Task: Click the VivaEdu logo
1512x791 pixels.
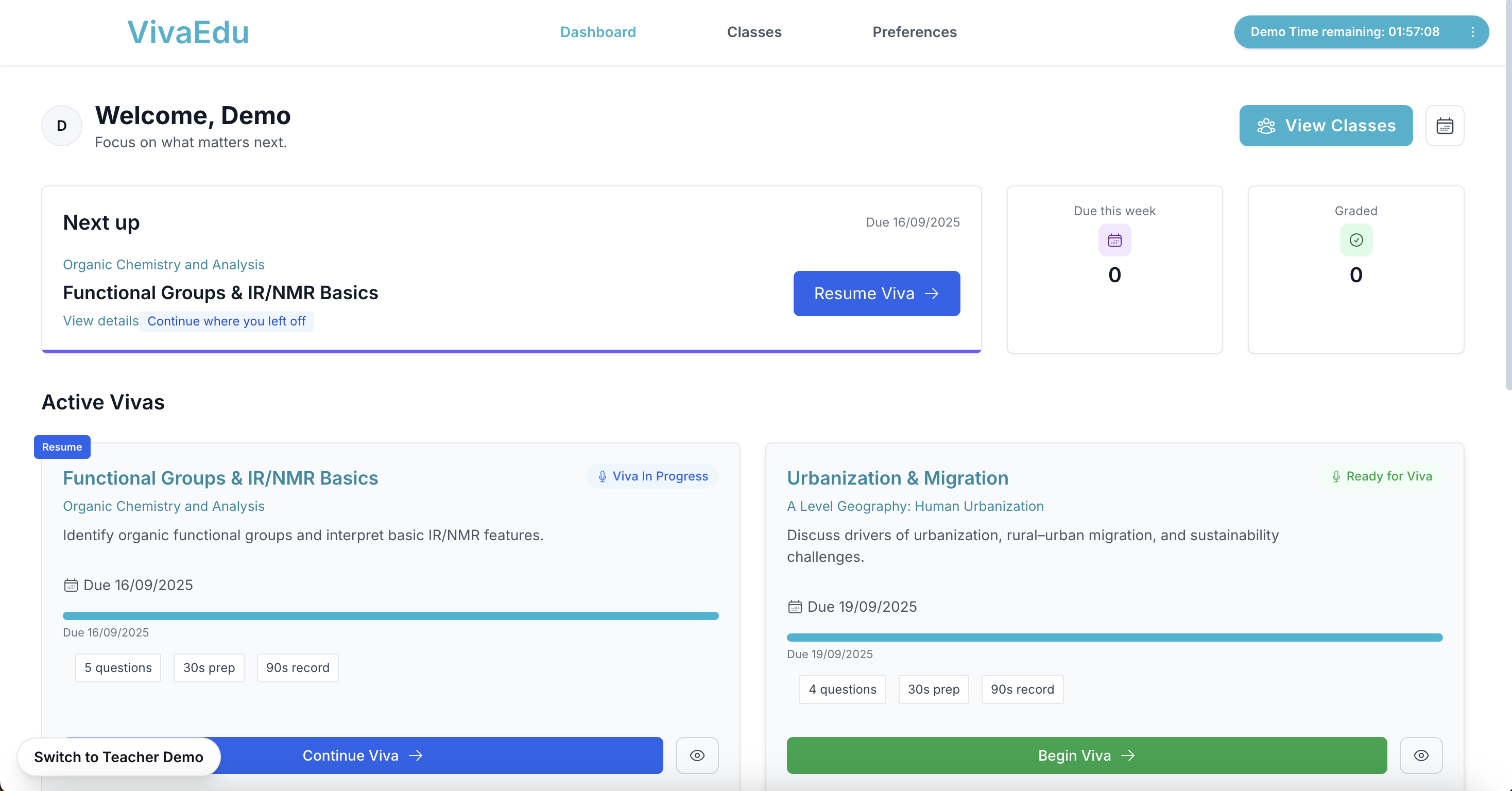Action: 188,32
